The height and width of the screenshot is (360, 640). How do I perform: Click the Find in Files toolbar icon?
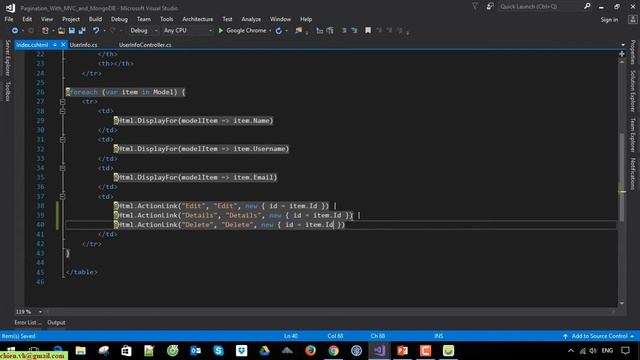coord(299,31)
